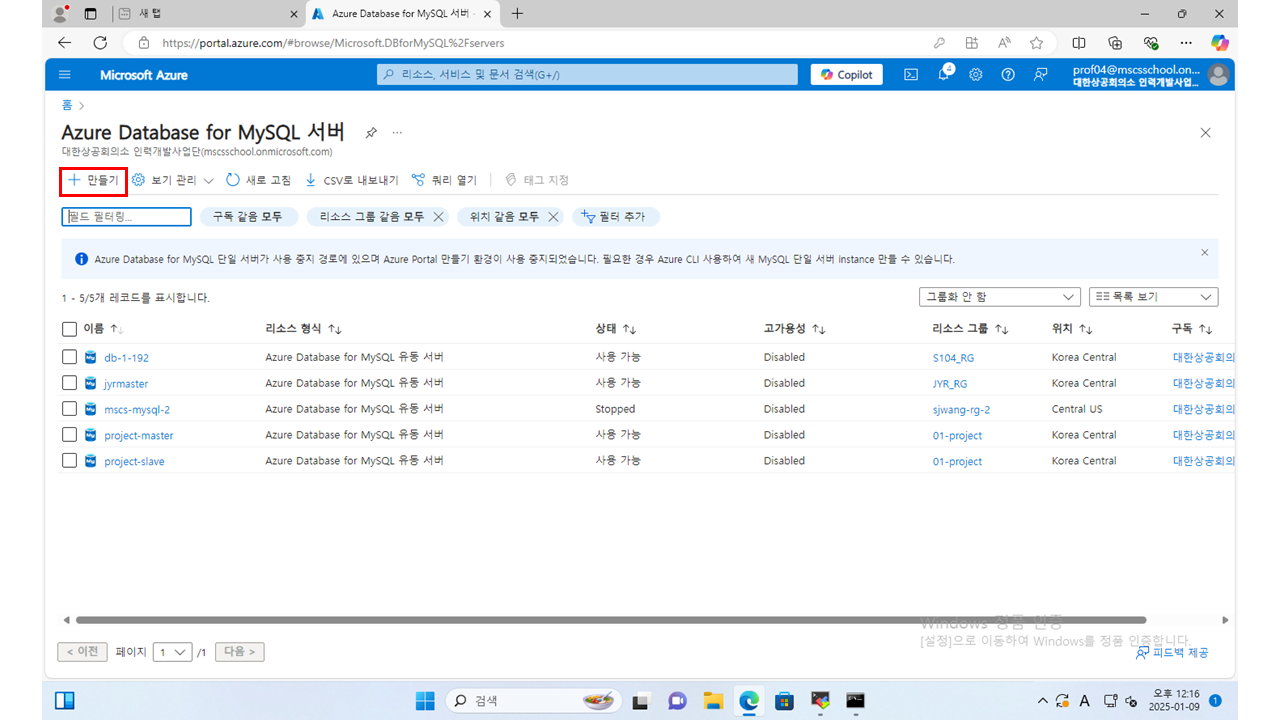Sort by the 고가용성 column header
The width and height of the screenshot is (1280, 720).
(x=794, y=329)
